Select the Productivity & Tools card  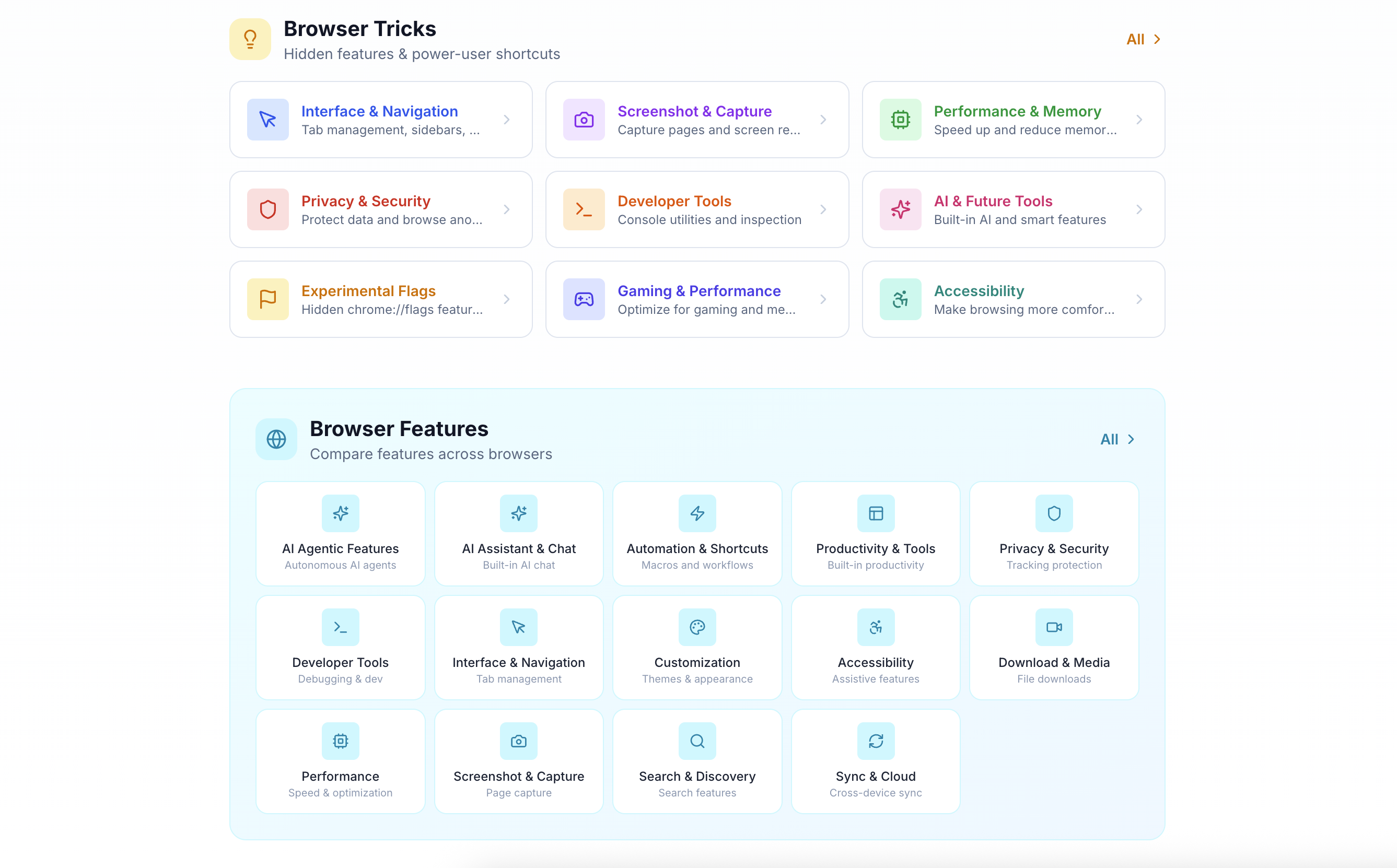pos(875,533)
